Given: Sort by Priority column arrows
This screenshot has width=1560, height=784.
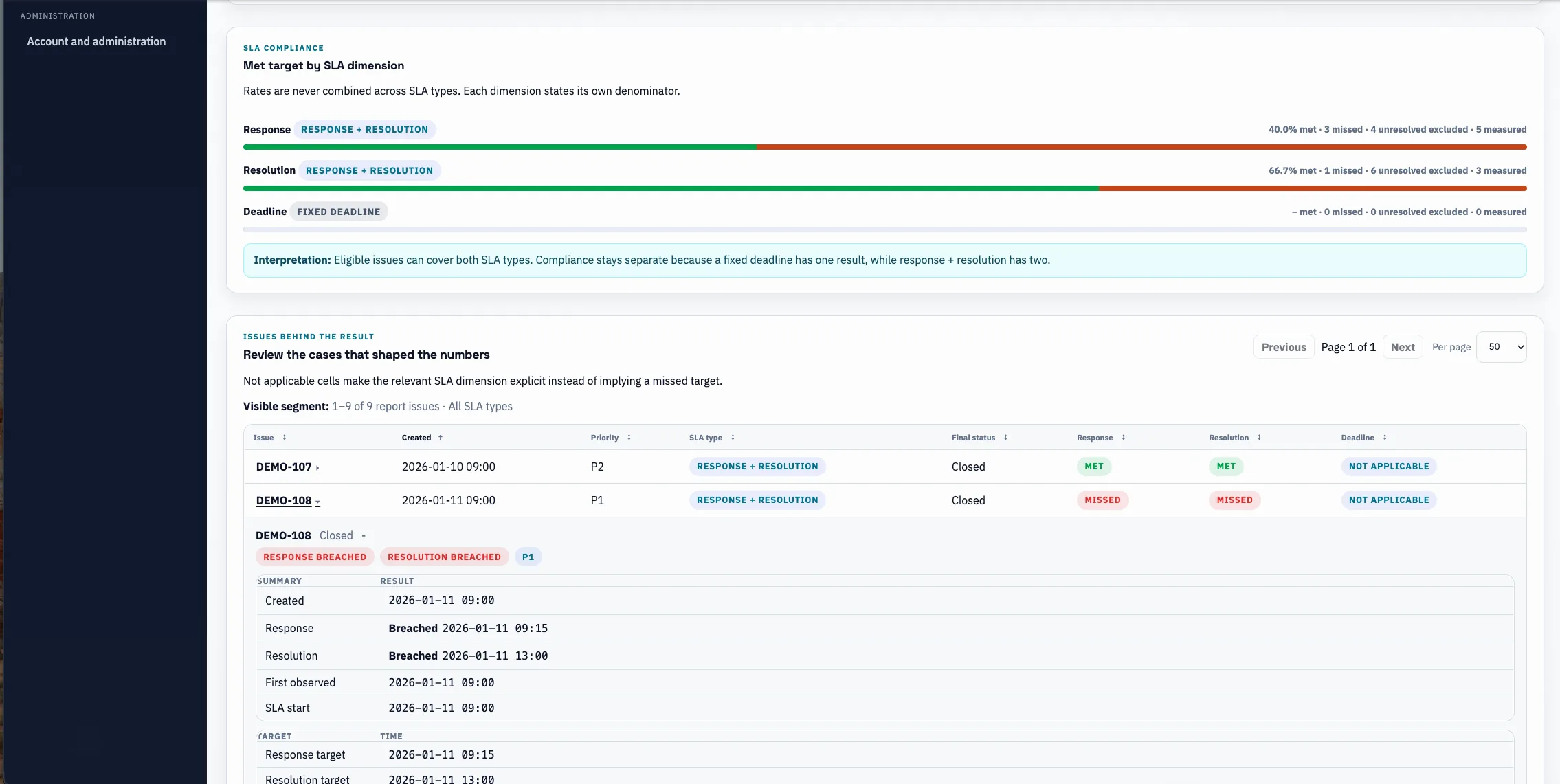Looking at the screenshot, I should (629, 438).
